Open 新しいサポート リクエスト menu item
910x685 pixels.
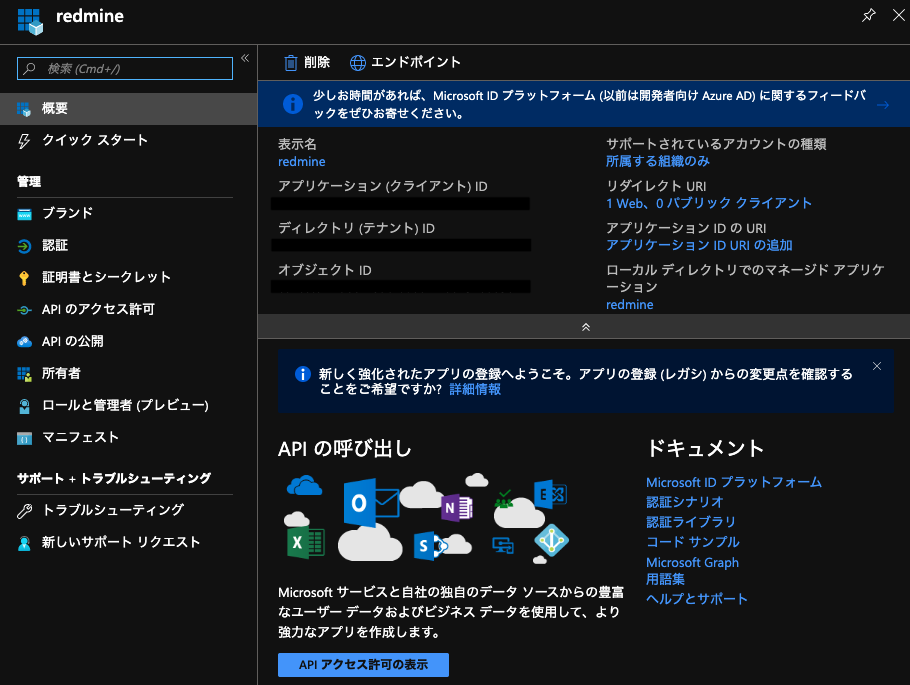point(128,542)
